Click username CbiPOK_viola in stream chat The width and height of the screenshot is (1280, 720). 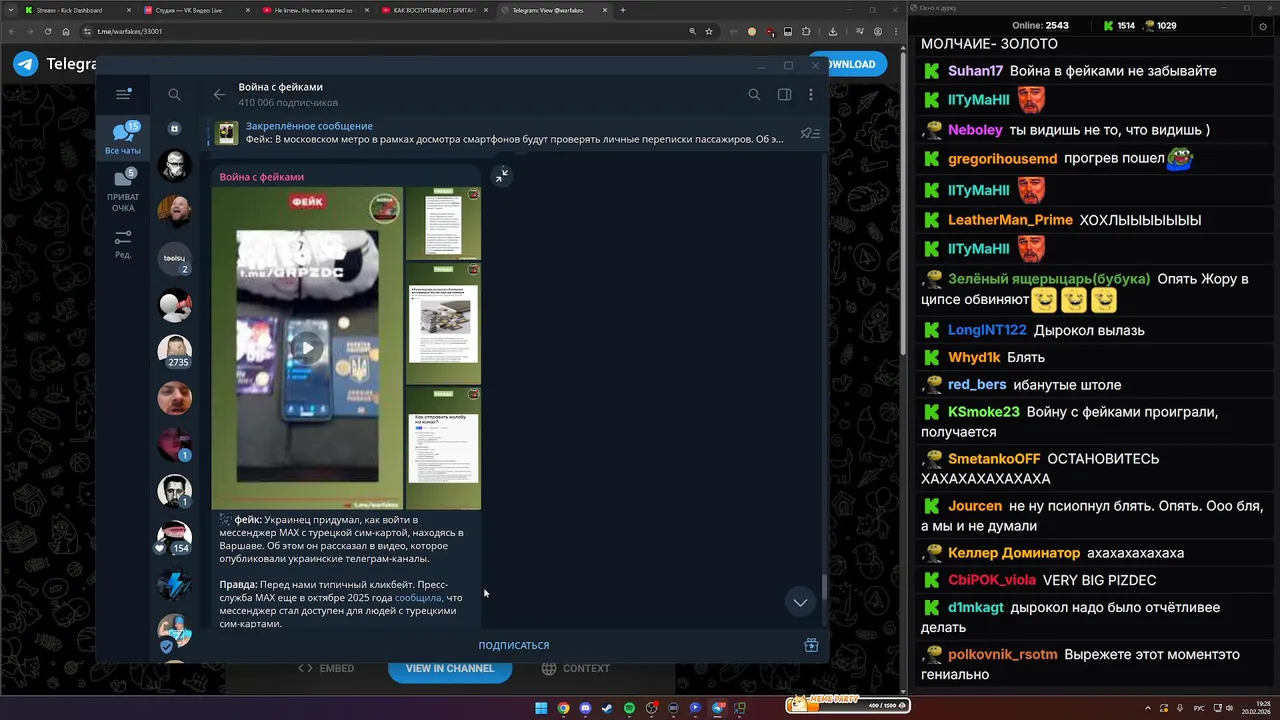coord(992,580)
